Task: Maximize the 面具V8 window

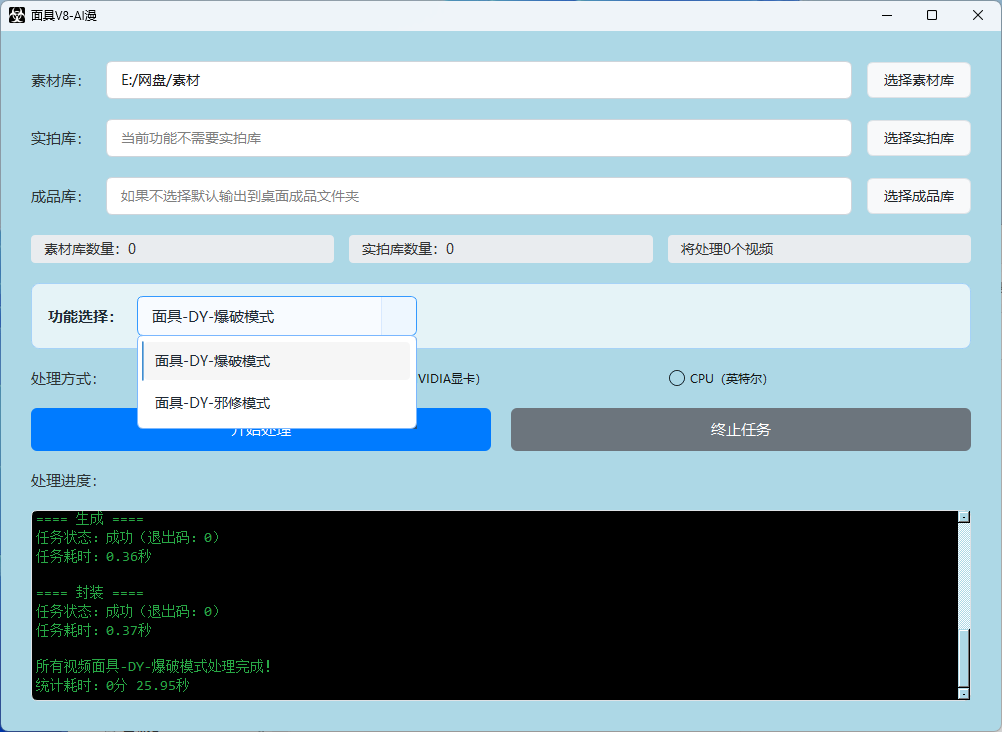Action: click(x=932, y=15)
